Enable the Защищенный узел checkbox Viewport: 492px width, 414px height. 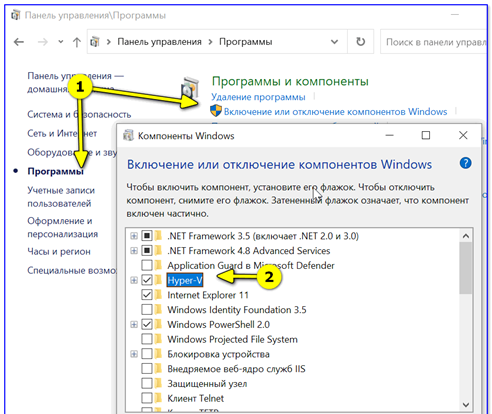(x=147, y=383)
